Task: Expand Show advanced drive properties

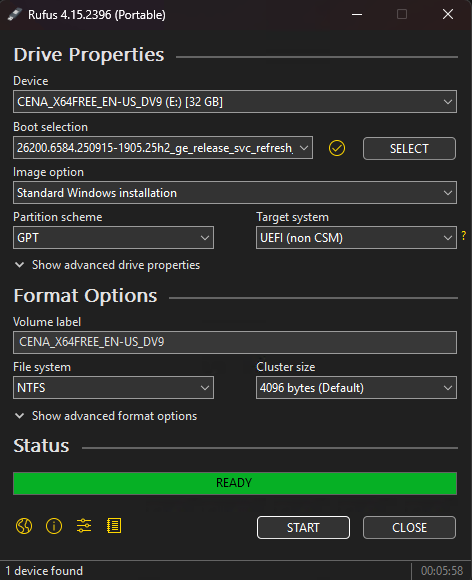Action: pos(107,265)
